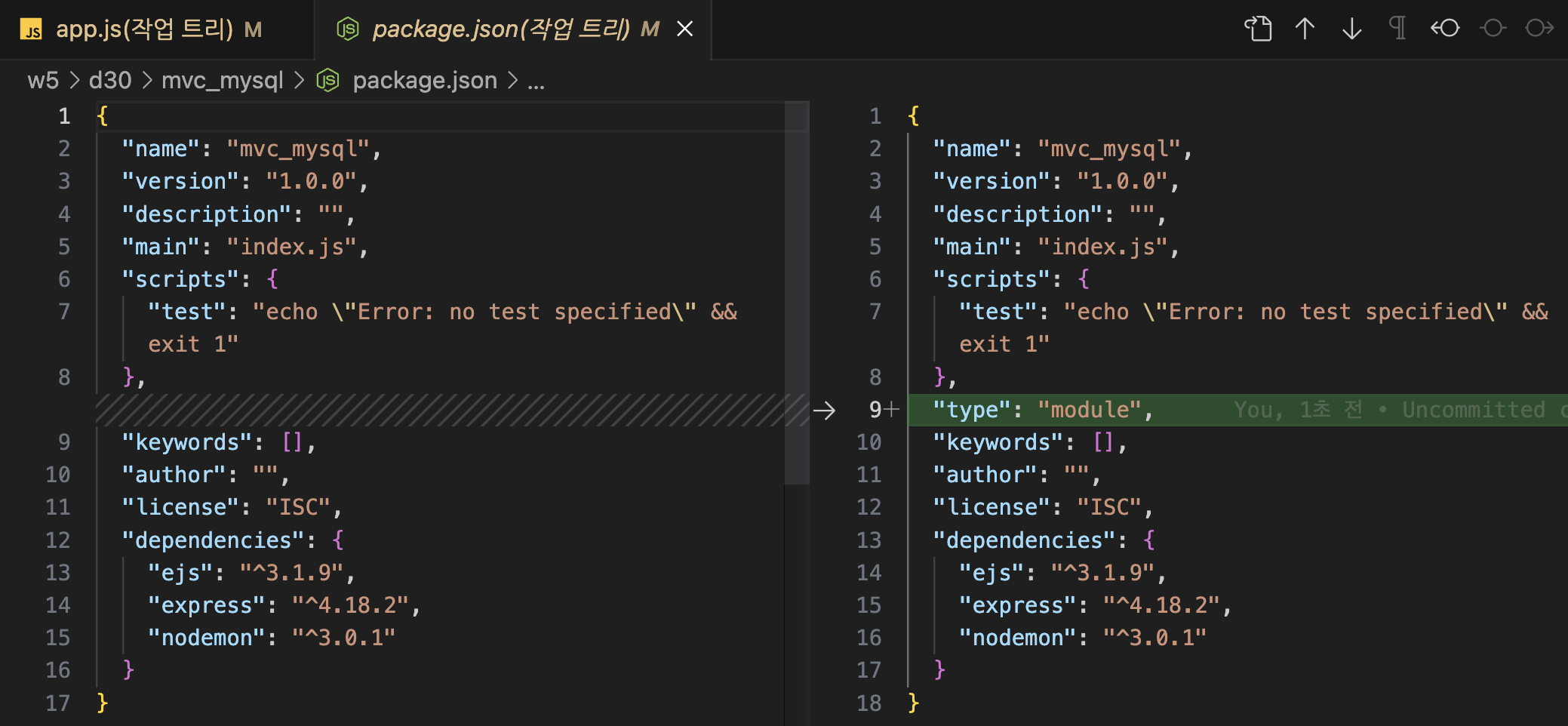This screenshot has height=726, width=1568.
Task: Open the d30 breadcrumb folder
Action: 110,80
